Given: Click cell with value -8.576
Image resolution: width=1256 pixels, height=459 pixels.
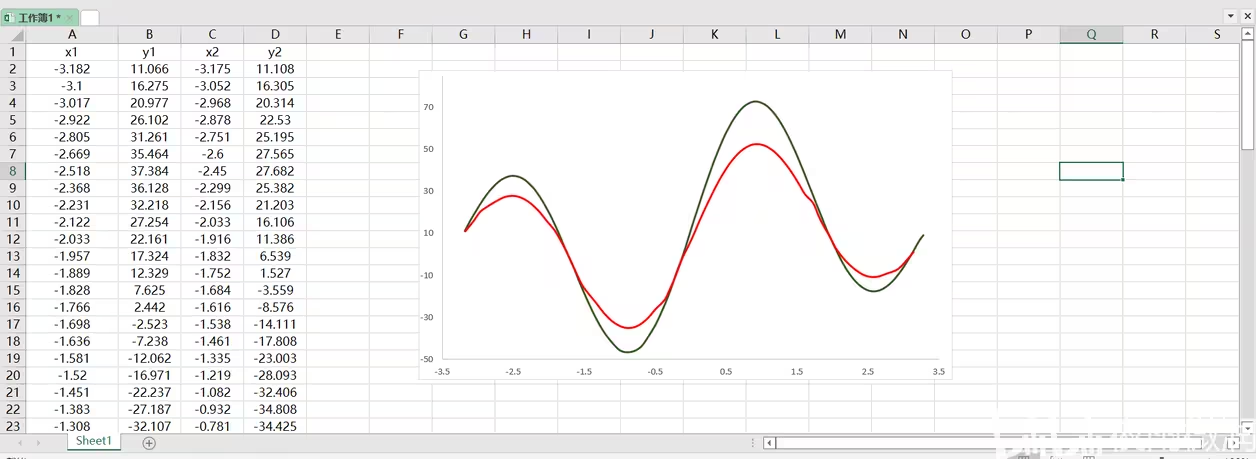Looking at the screenshot, I should point(275,307).
